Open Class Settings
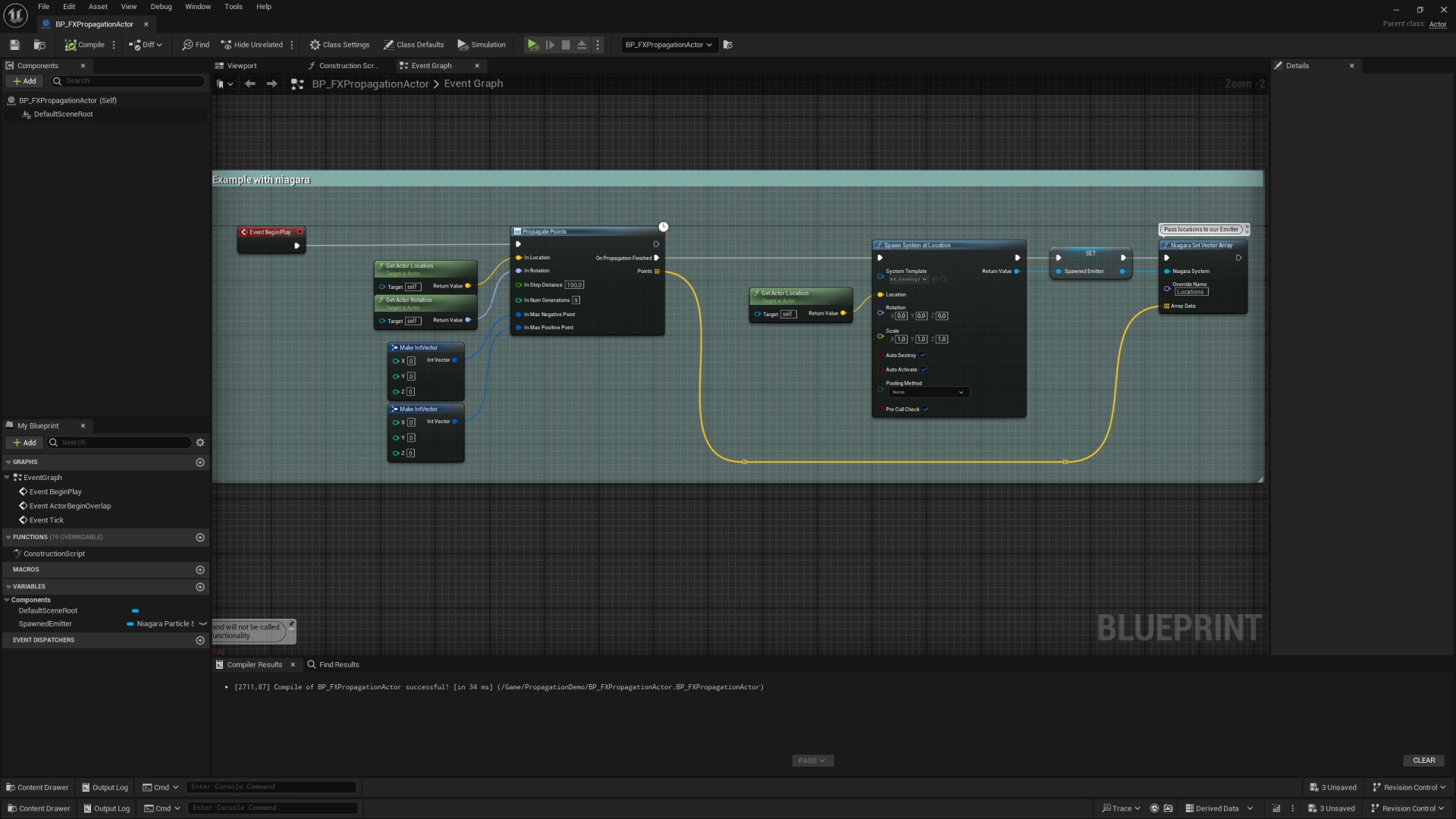 [x=339, y=45]
